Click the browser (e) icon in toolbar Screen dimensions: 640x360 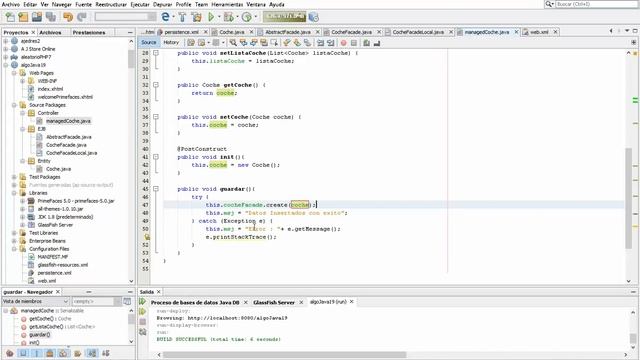click(165, 17)
